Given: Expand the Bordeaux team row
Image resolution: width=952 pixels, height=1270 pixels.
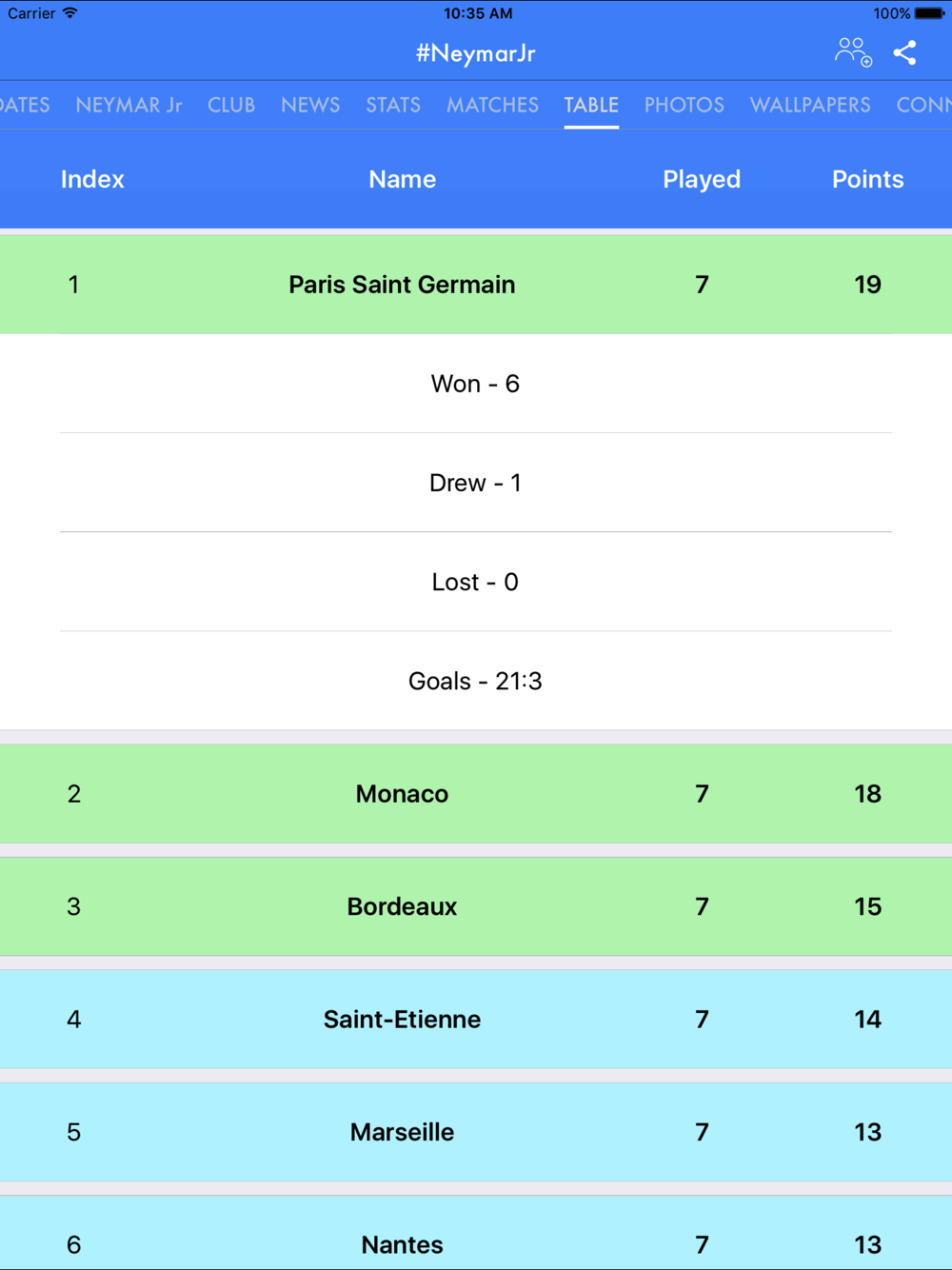Looking at the screenshot, I should coord(476,906).
